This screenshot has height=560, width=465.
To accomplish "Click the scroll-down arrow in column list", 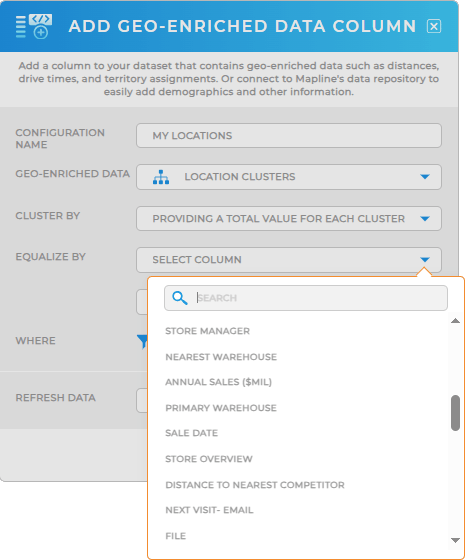I will tap(455, 540).
